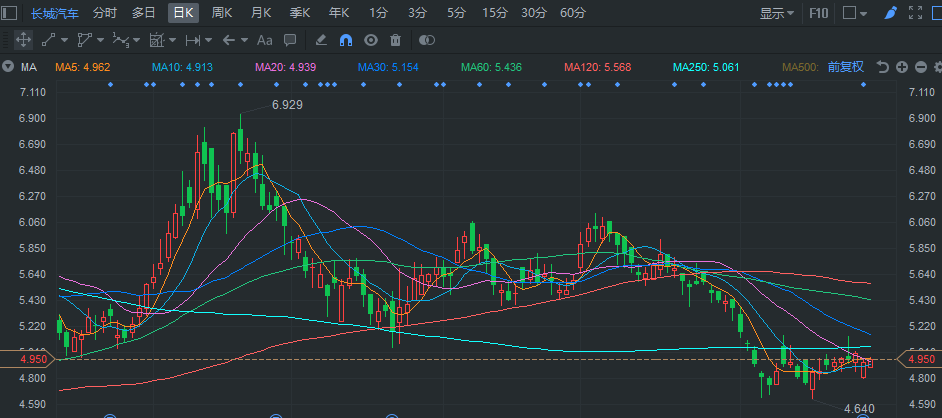The width and height of the screenshot is (942, 418).
Task: Delete drawings with the trash can icon
Action: (x=395, y=40)
